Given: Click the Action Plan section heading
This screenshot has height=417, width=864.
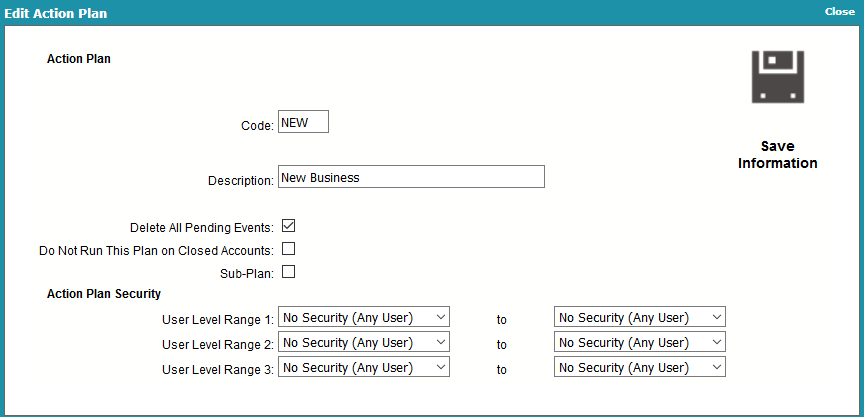Looking at the screenshot, I should pos(79,59).
